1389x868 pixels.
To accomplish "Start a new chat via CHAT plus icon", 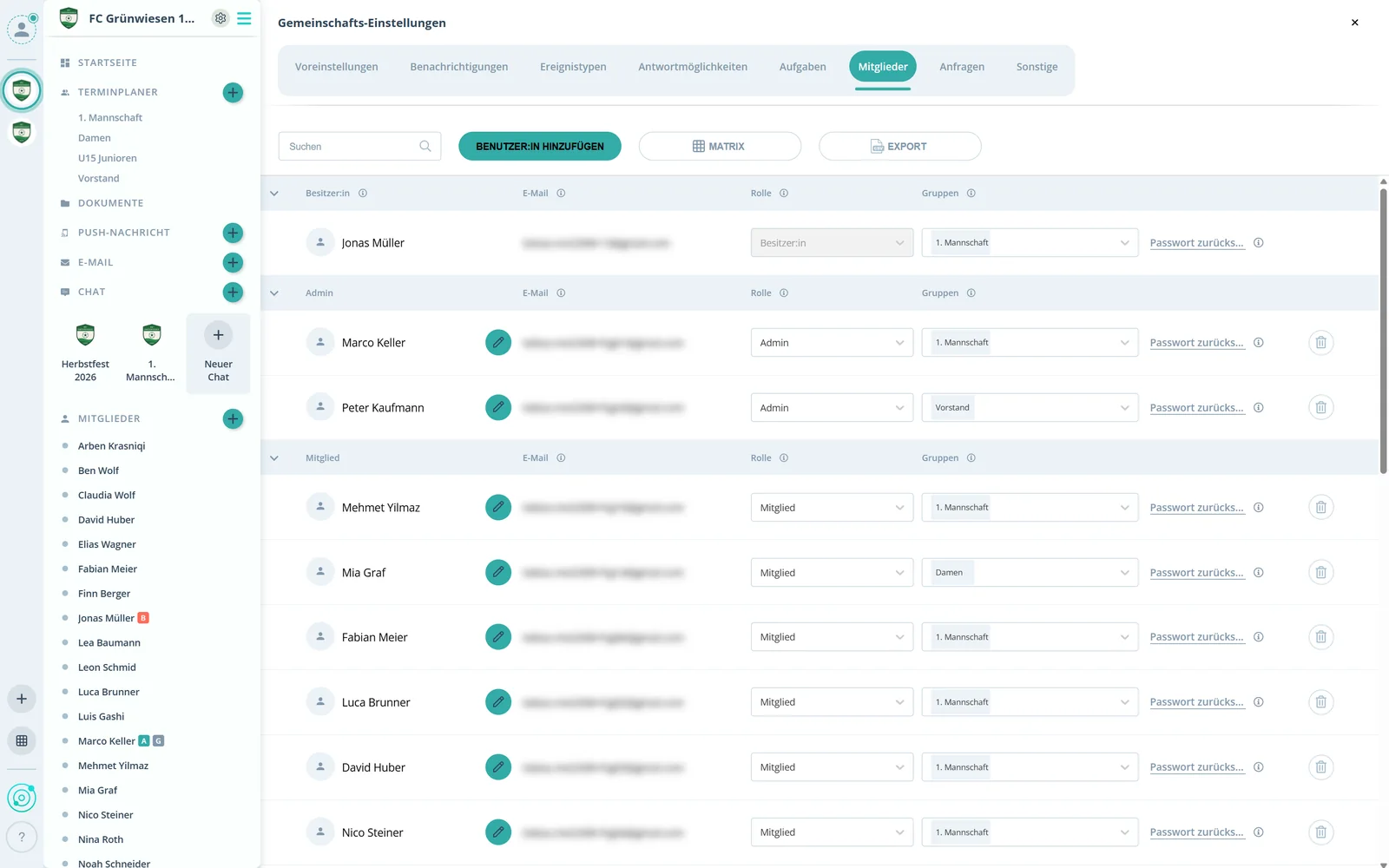I will pyautogui.click(x=233, y=292).
